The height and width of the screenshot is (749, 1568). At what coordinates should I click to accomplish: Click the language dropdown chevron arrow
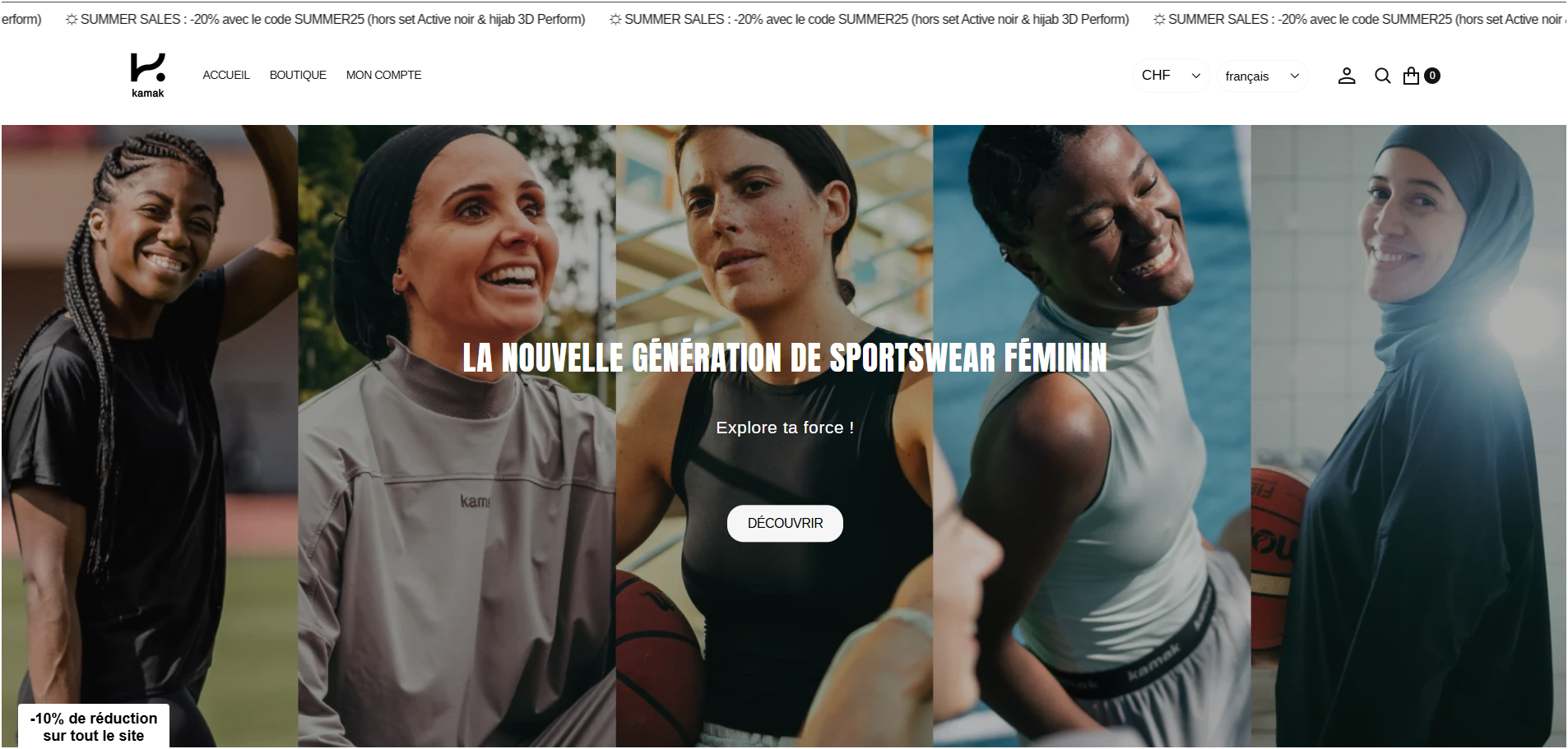click(x=1295, y=76)
